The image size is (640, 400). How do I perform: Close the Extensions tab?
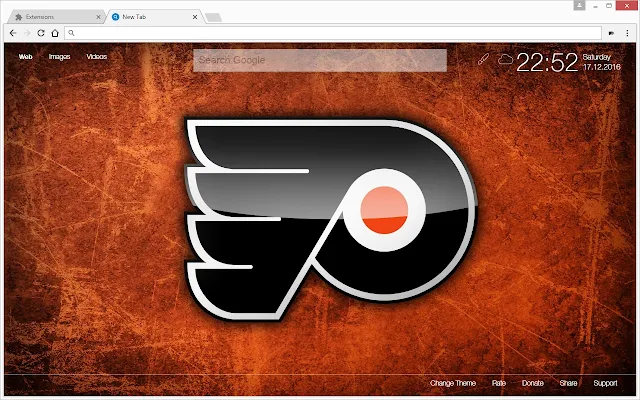(98, 17)
